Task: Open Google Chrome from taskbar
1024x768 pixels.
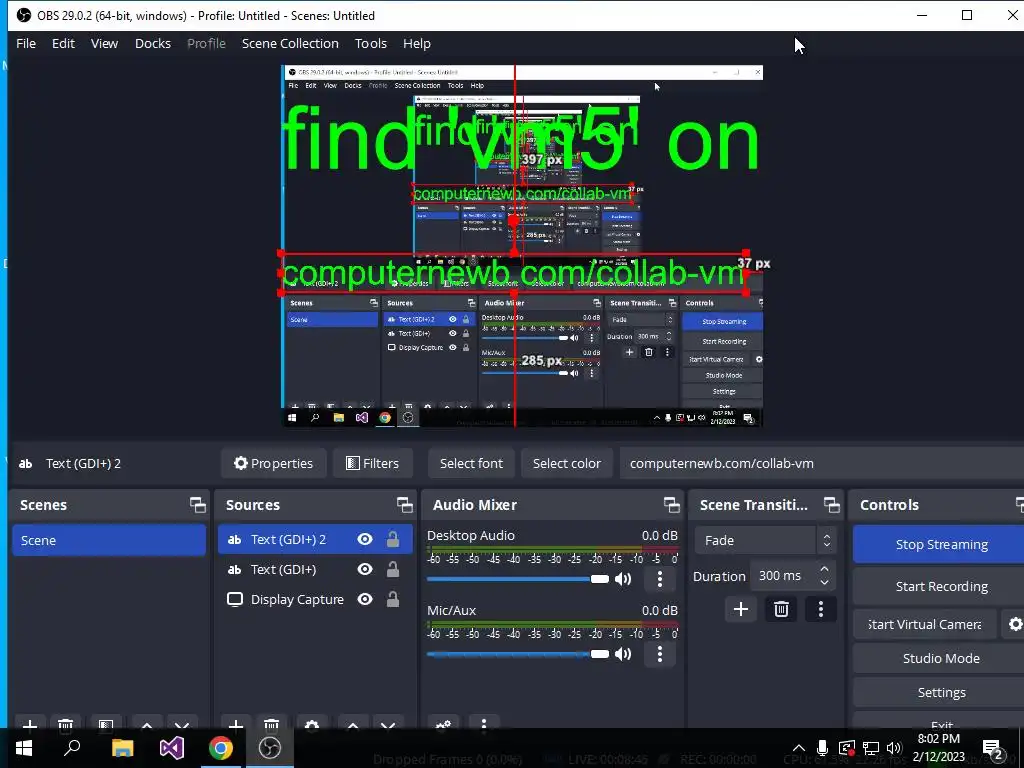Action: pos(221,748)
